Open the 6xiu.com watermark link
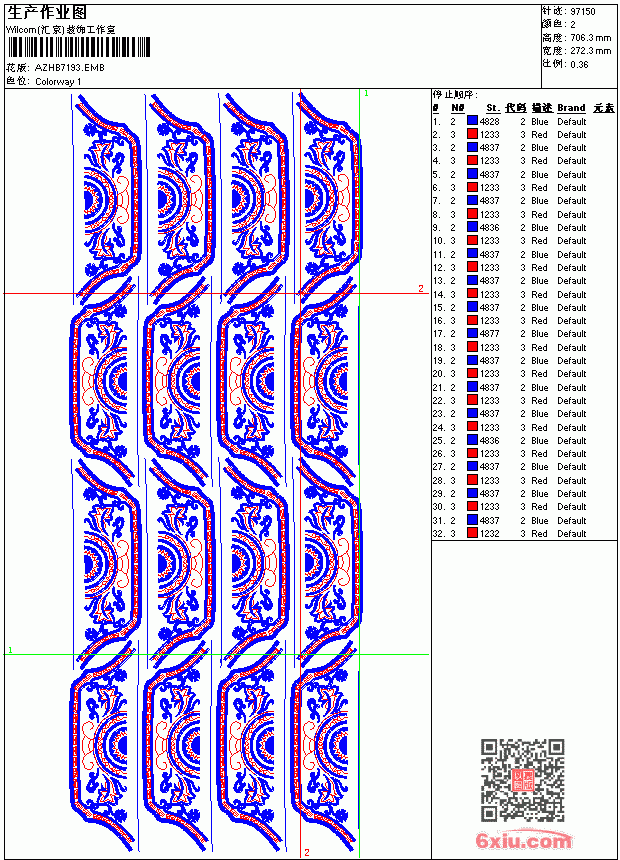The height and width of the screenshot is (860, 620). pos(523,840)
